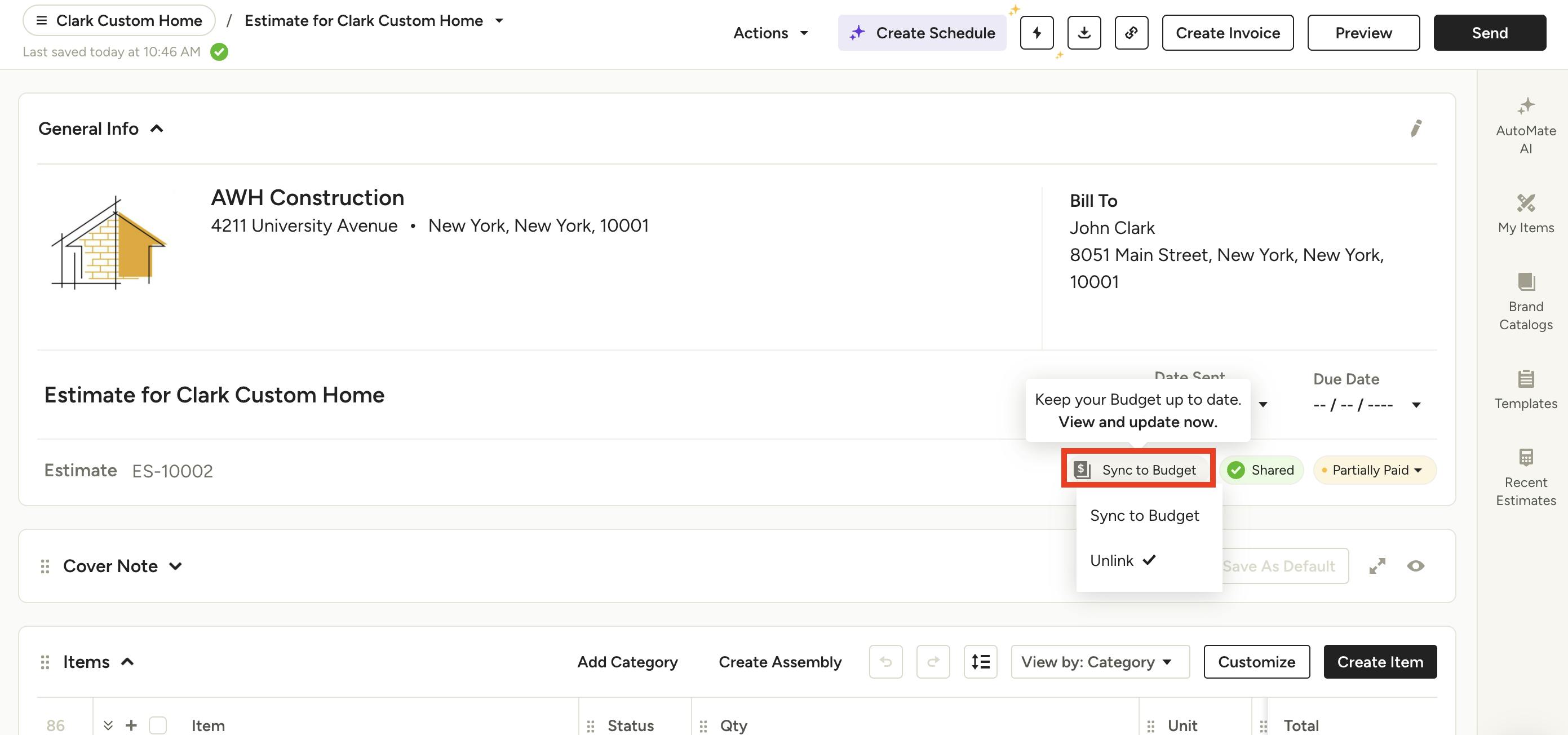Open the Due Date field

[x=1367, y=405]
